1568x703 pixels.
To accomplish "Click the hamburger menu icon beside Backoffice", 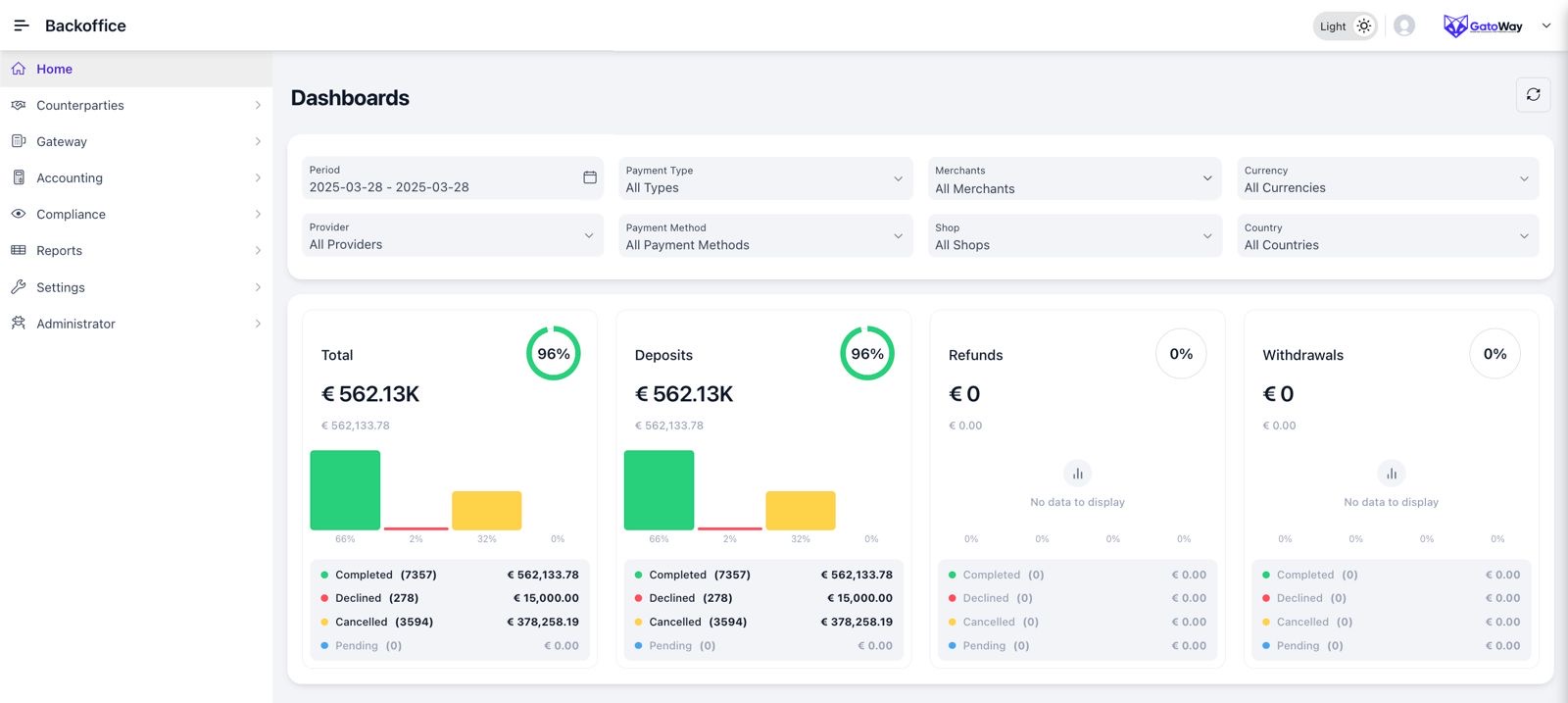I will click(x=21, y=25).
